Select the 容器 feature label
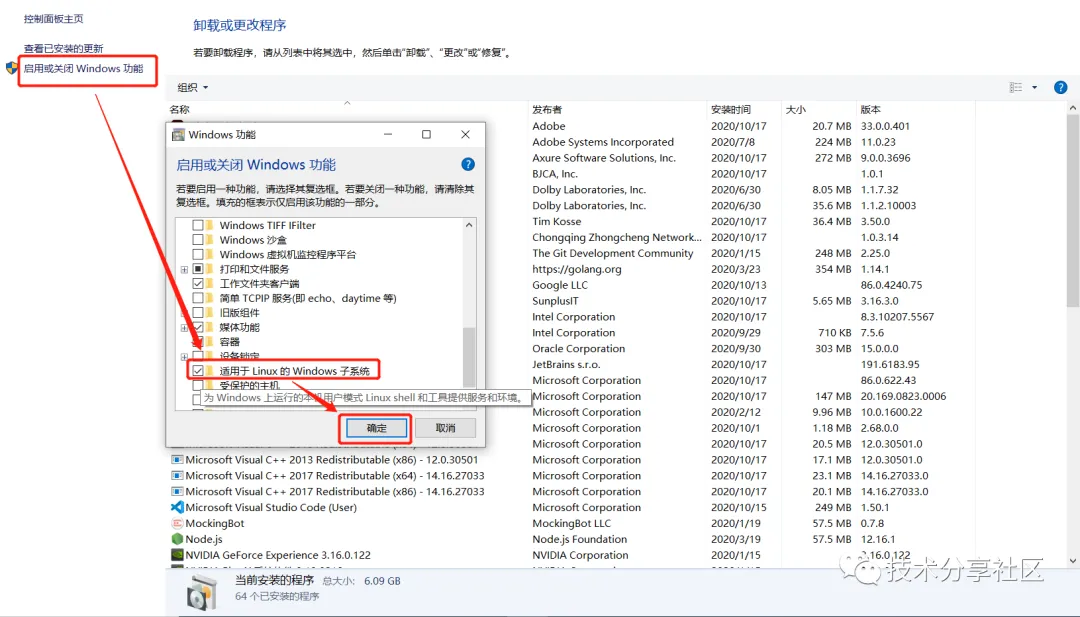This screenshot has width=1080, height=617. (229, 342)
